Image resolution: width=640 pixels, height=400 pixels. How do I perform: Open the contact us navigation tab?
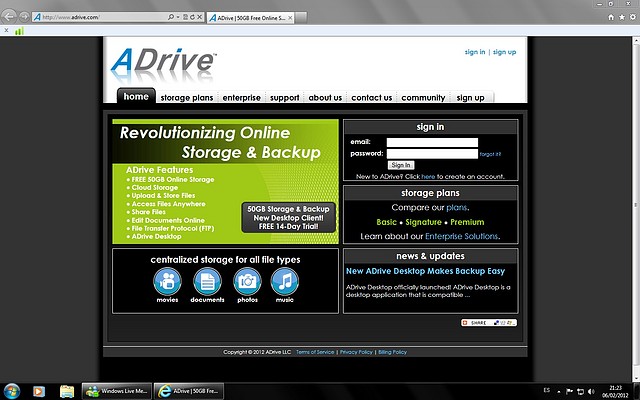371,98
